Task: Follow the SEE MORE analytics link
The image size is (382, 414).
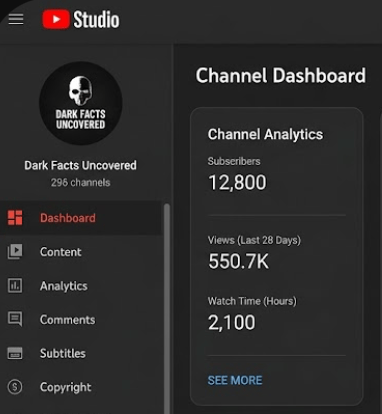Action: (235, 380)
